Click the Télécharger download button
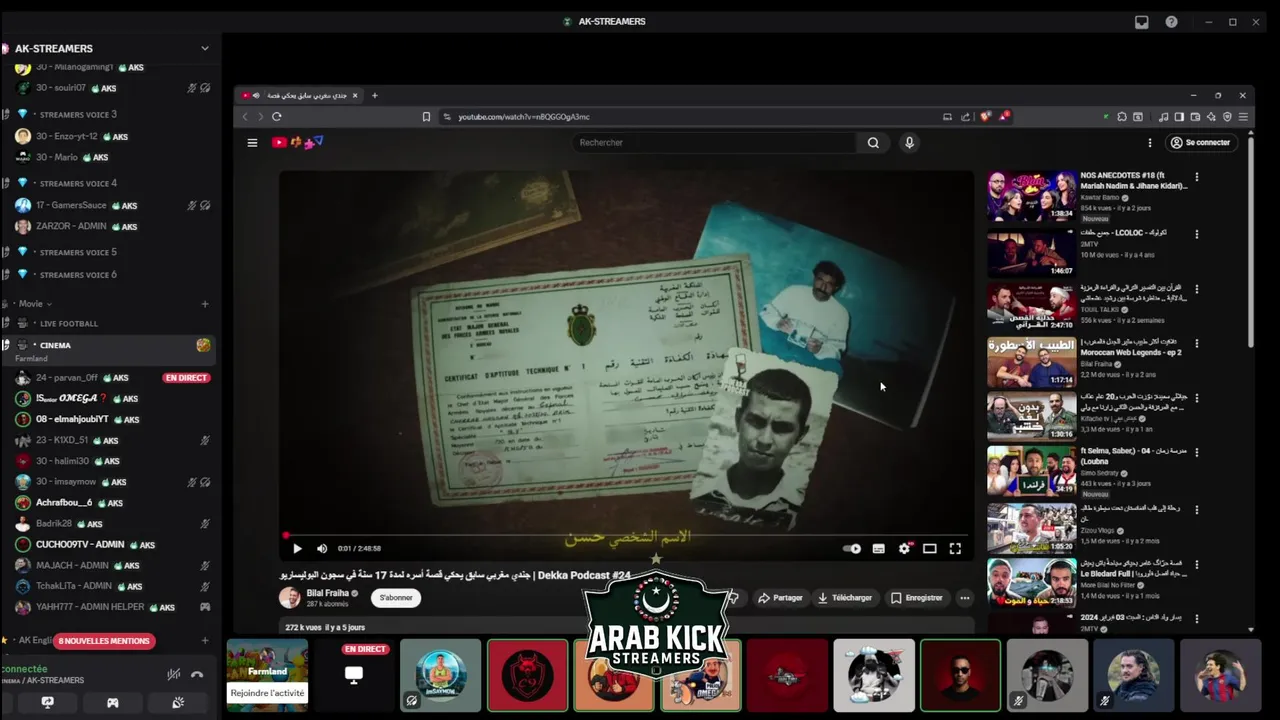The height and width of the screenshot is (720, 1280). click(845, 598)
